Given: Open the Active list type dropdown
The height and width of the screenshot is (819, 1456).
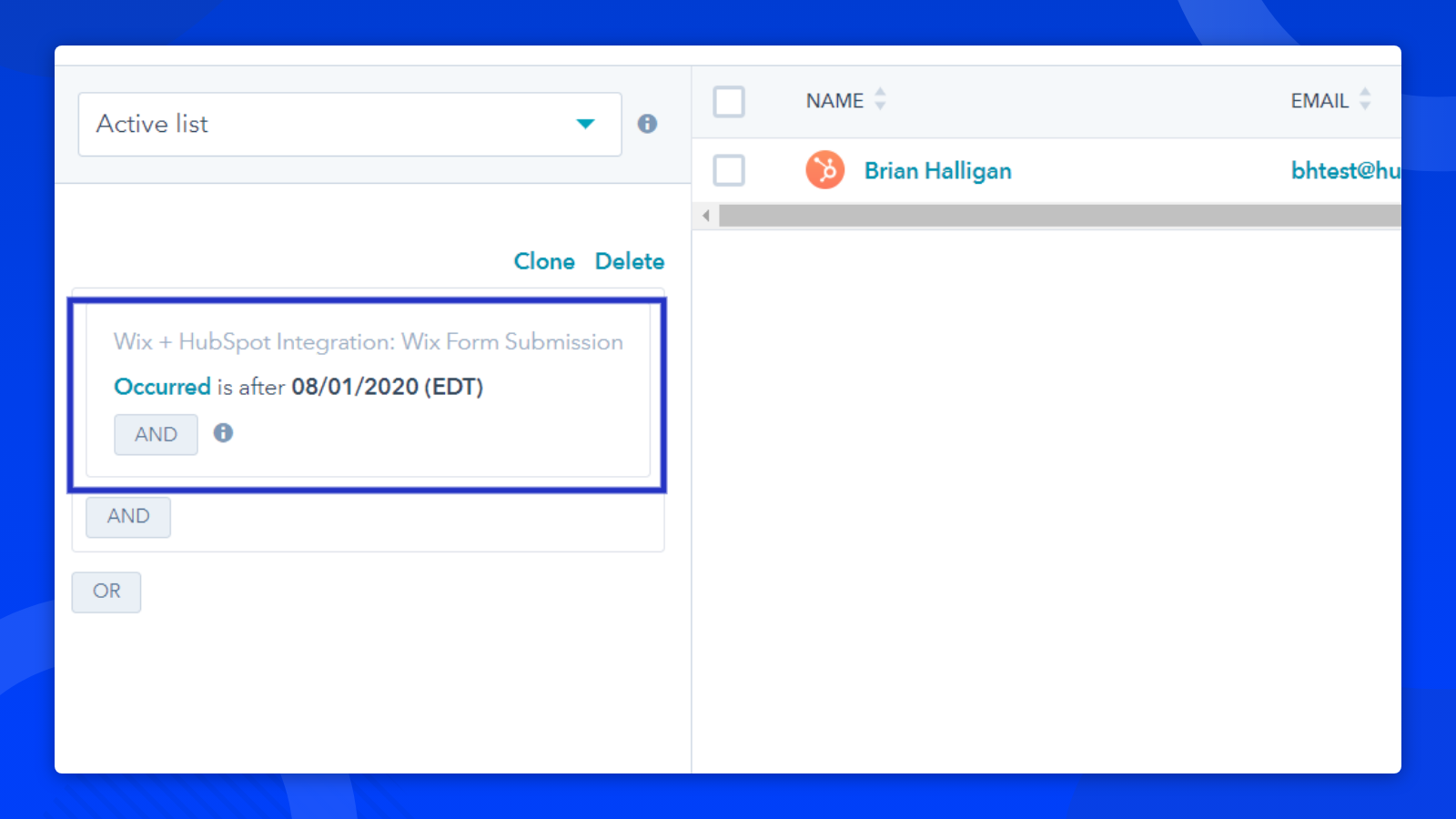Looking at the screenshot, I should tap(349, 124).
